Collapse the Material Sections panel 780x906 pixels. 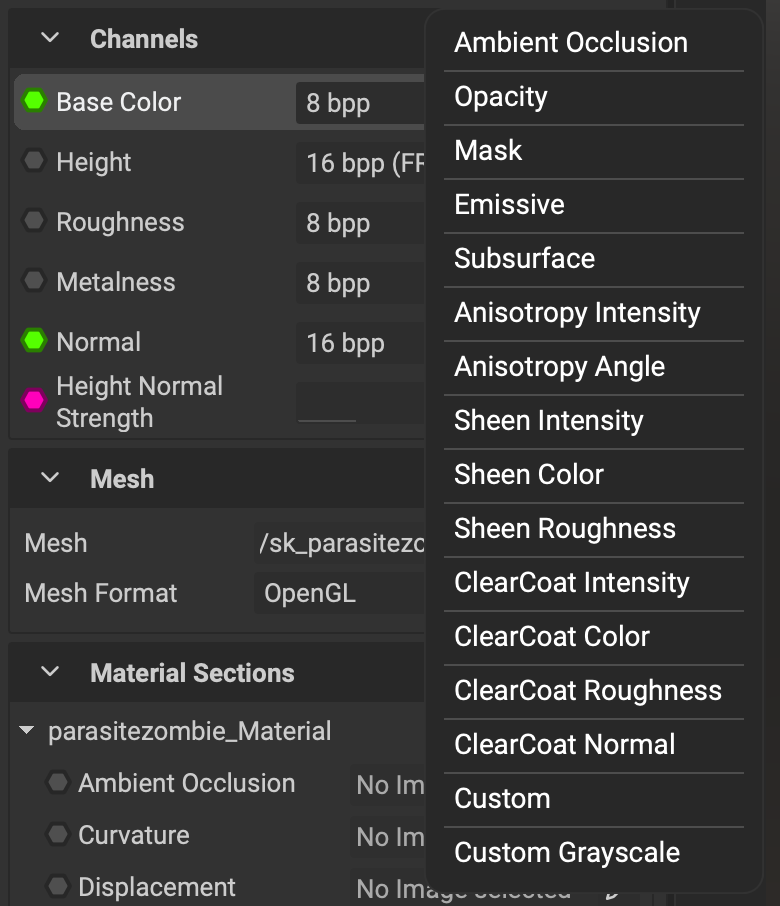50,672
